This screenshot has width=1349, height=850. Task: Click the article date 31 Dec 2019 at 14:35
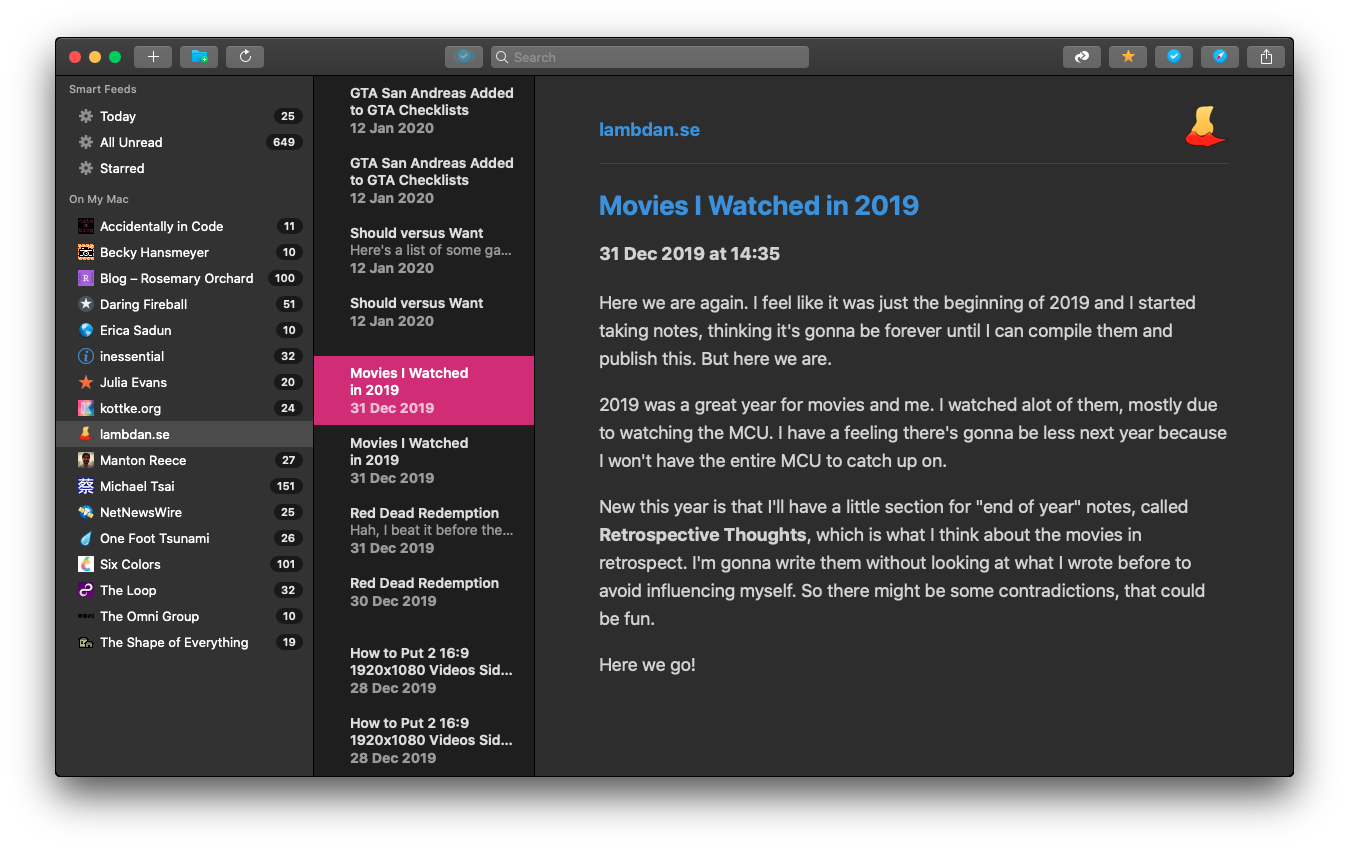pyautogui.click(x=689, y=253)
